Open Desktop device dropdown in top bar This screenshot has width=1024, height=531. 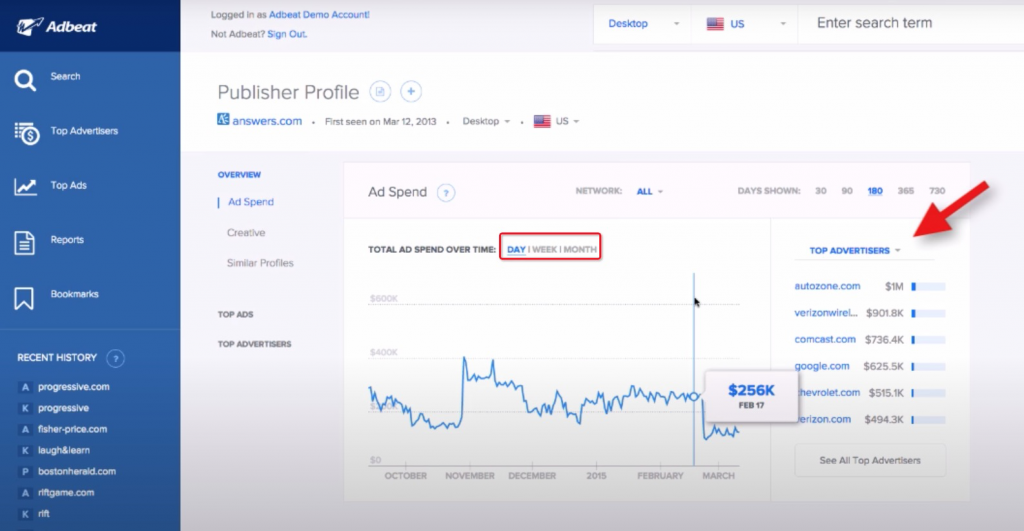pos(643,24)
